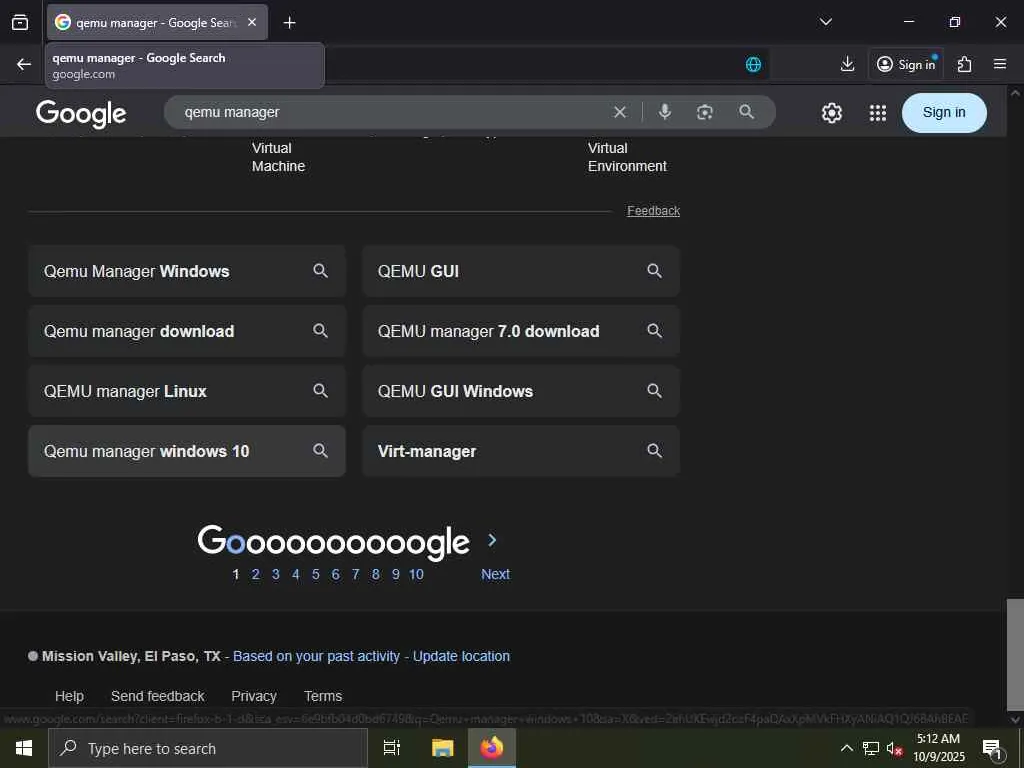
Task: Open Firefox View button in tab bar
Action: [20, 22]
